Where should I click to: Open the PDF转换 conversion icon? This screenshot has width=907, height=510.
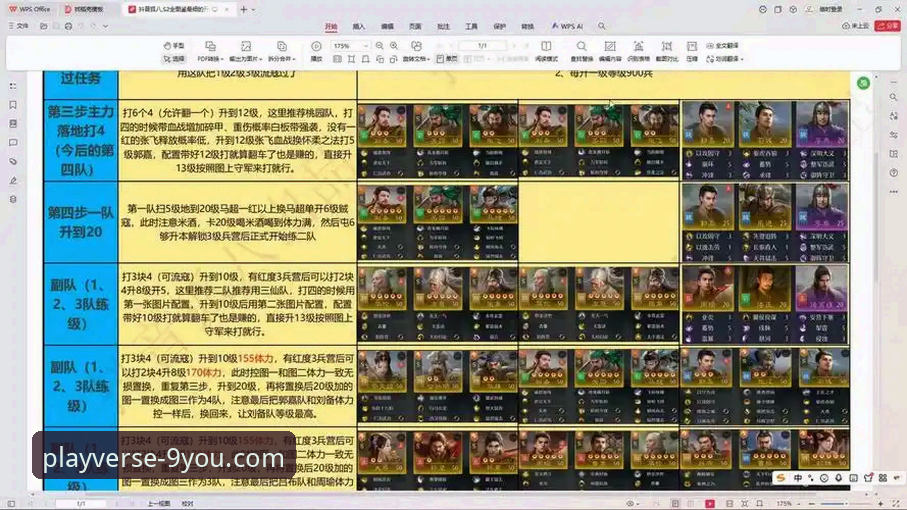(210, 46)
